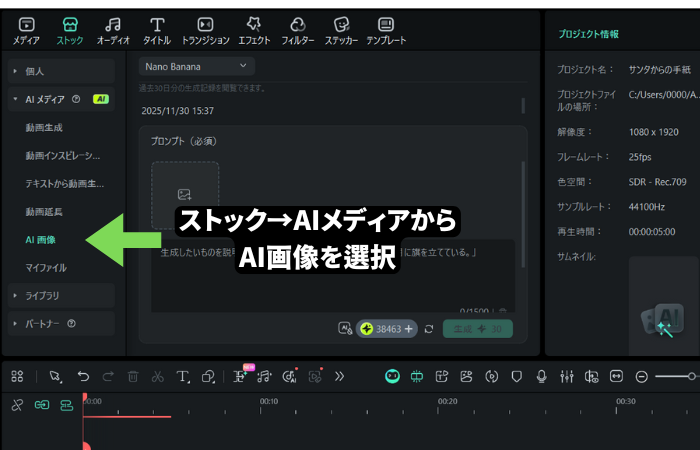Open the フィルター tab
Screen dimensions: 700x450
(298, 31)
